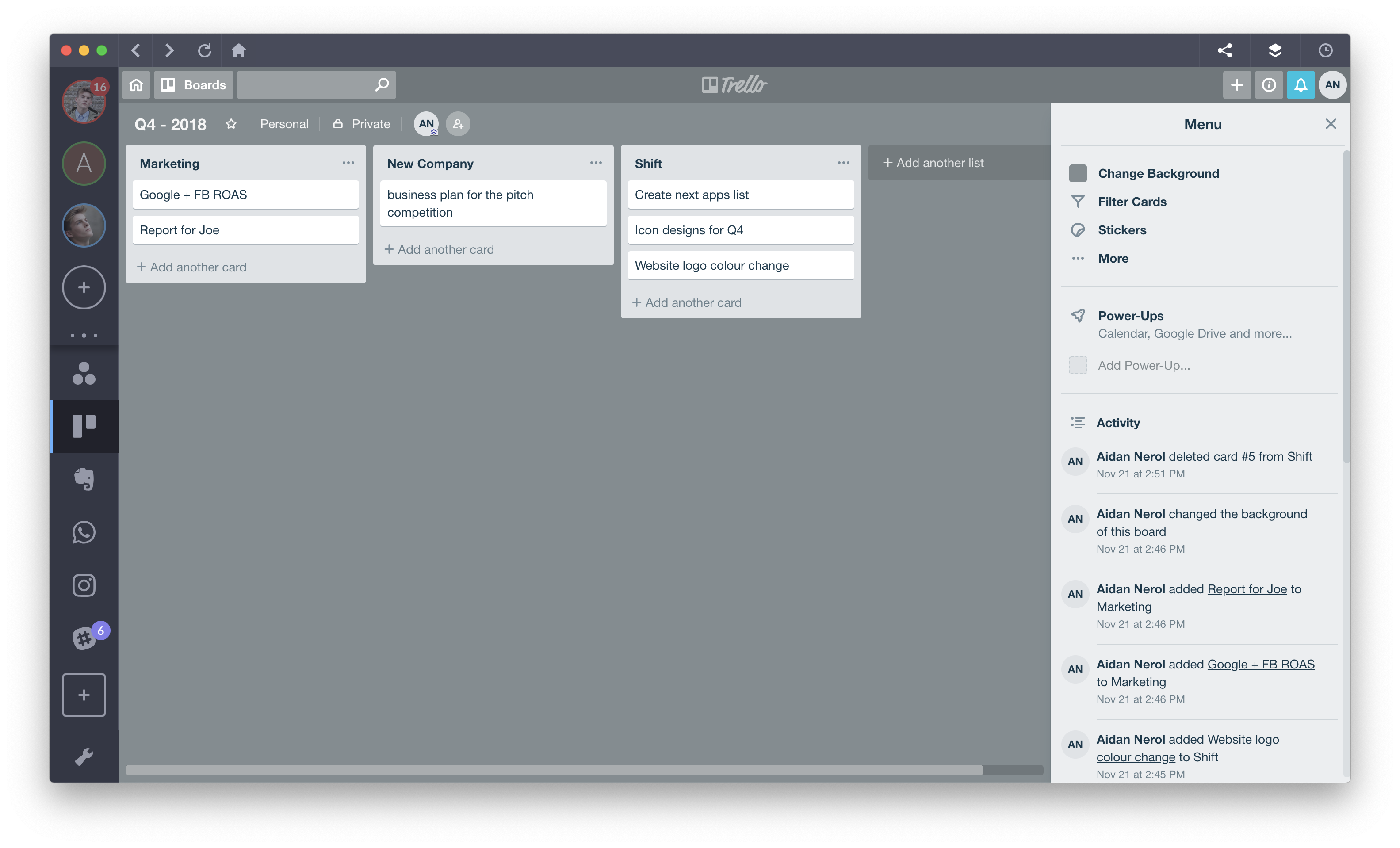This screenshot has width=1400, height=848.
Task: Open the Asana app in the sidebar
Action: point(84,373)
